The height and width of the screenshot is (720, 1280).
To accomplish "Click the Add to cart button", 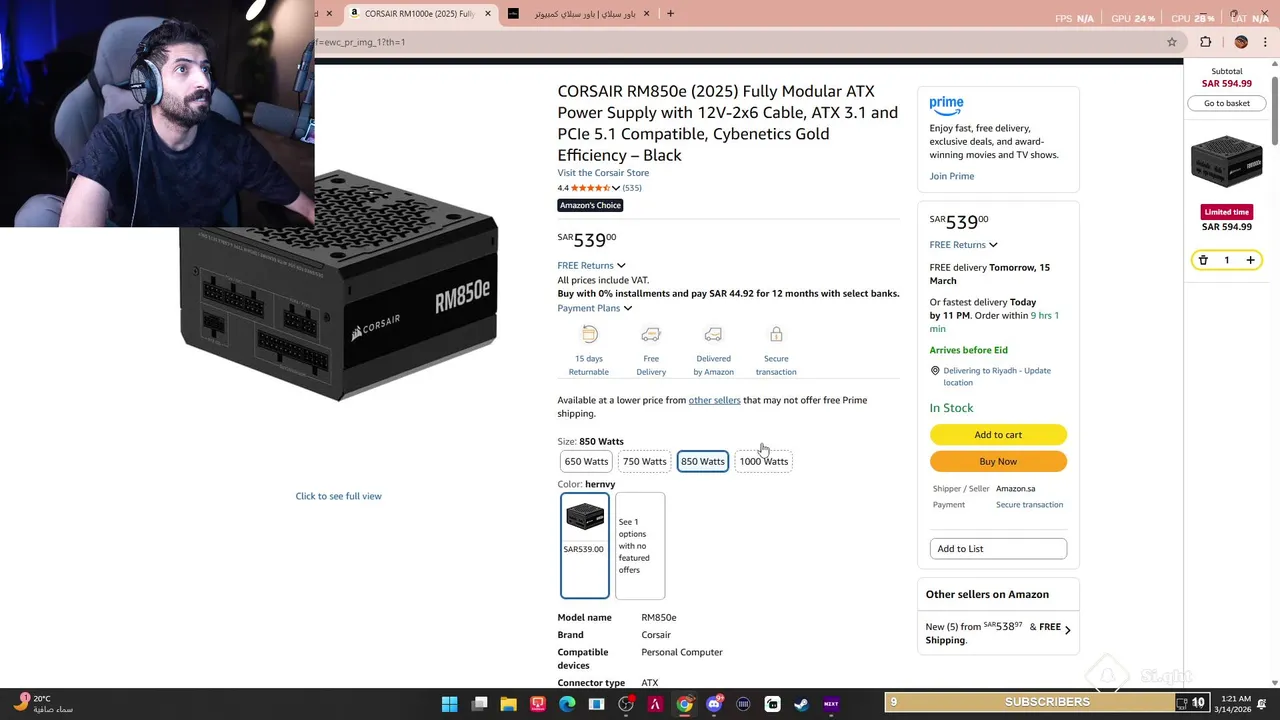I will click(x=998, y=435).
